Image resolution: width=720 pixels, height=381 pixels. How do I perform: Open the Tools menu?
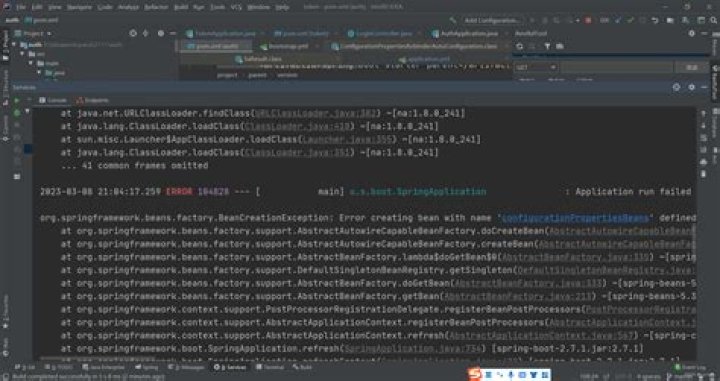point(218,7)
